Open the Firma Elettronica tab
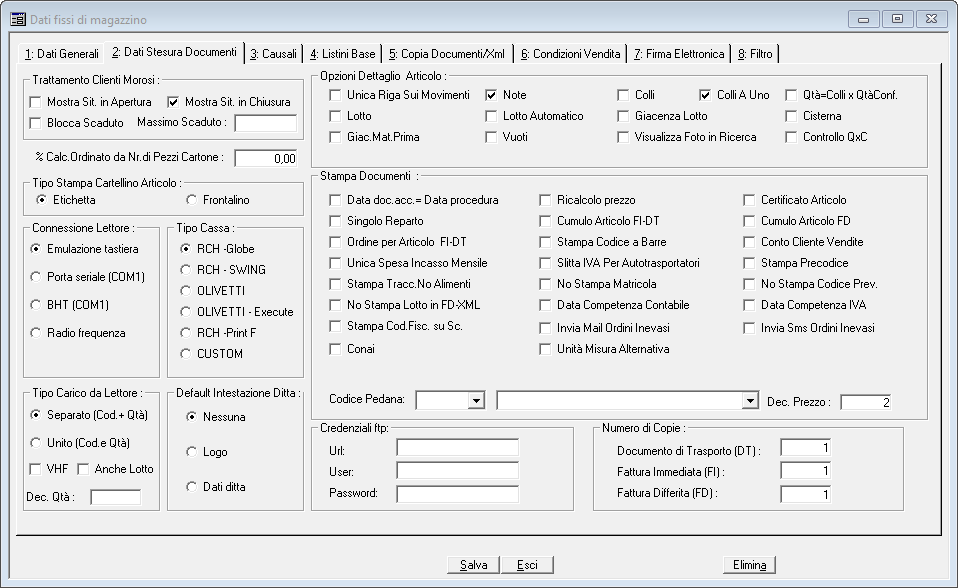This screenshot has height=588, width=958. (678, 53)
